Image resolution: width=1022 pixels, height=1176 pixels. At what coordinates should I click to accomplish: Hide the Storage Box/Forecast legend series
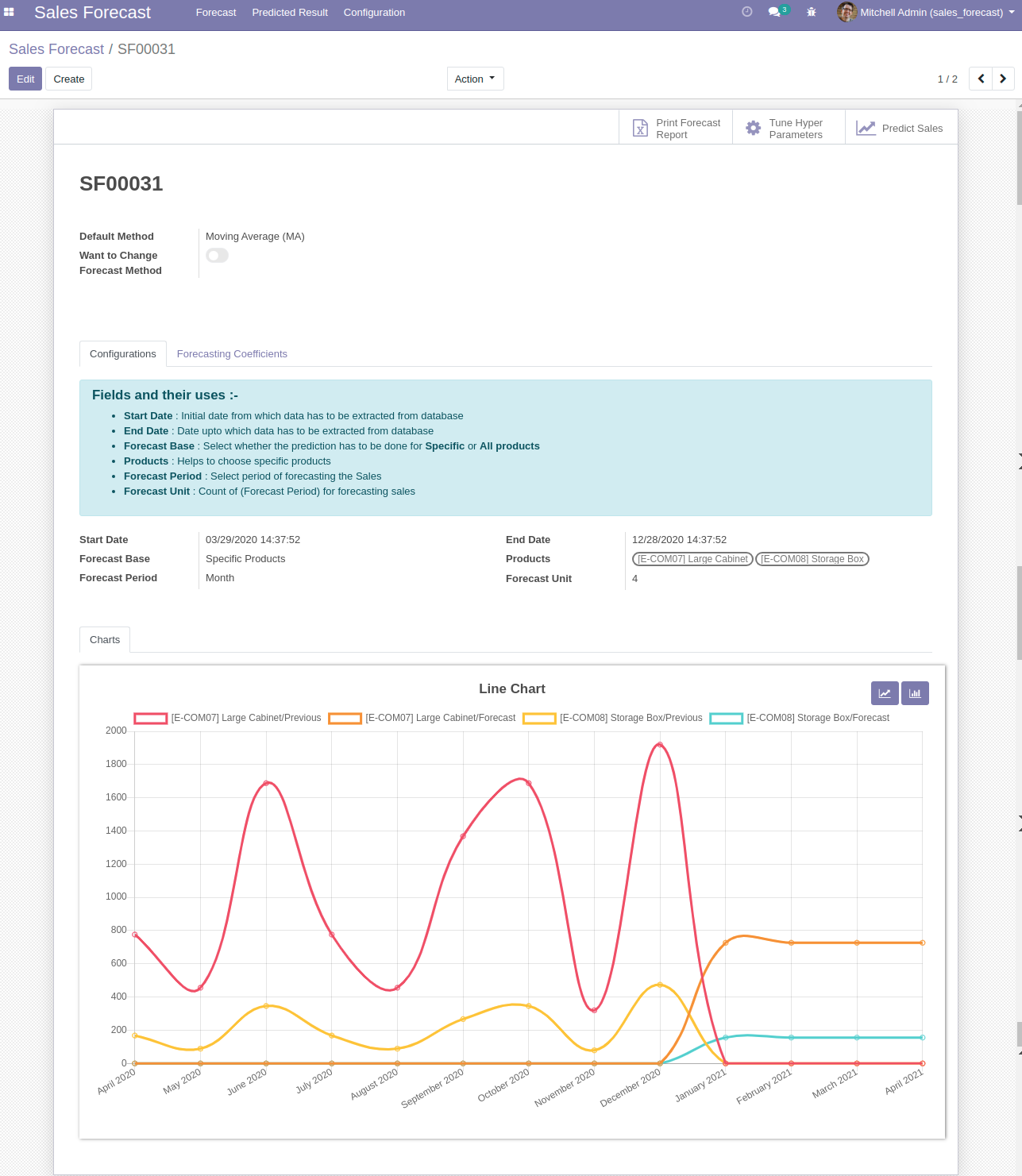coord(817,718)
